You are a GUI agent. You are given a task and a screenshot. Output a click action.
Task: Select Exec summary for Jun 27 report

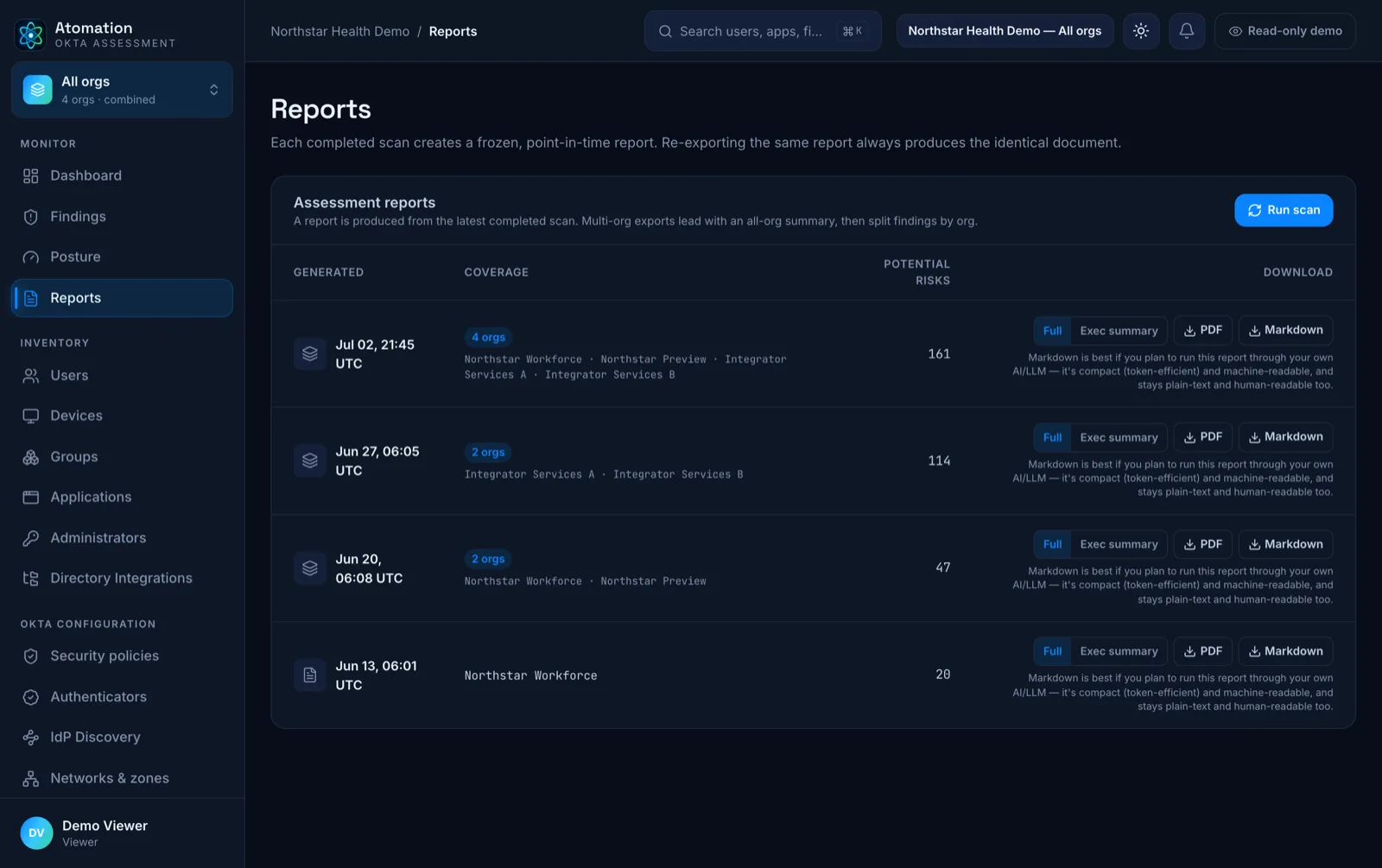point(1119,438)
